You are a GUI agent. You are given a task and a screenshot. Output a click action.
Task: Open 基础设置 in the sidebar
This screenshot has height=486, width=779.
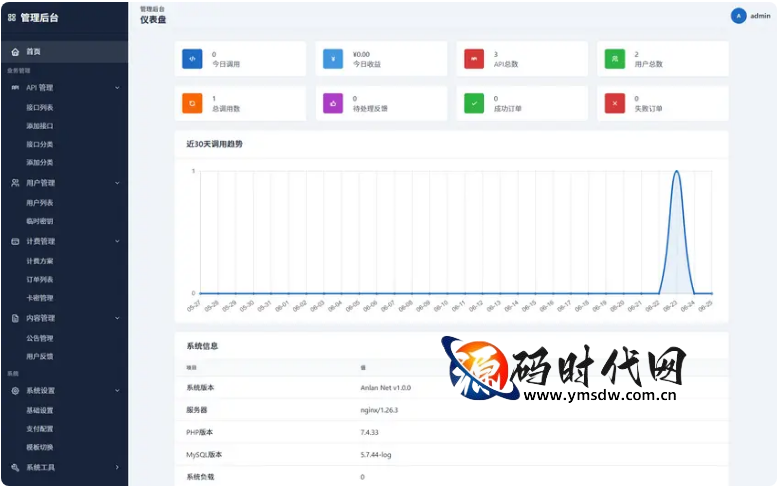click(40, 410)
